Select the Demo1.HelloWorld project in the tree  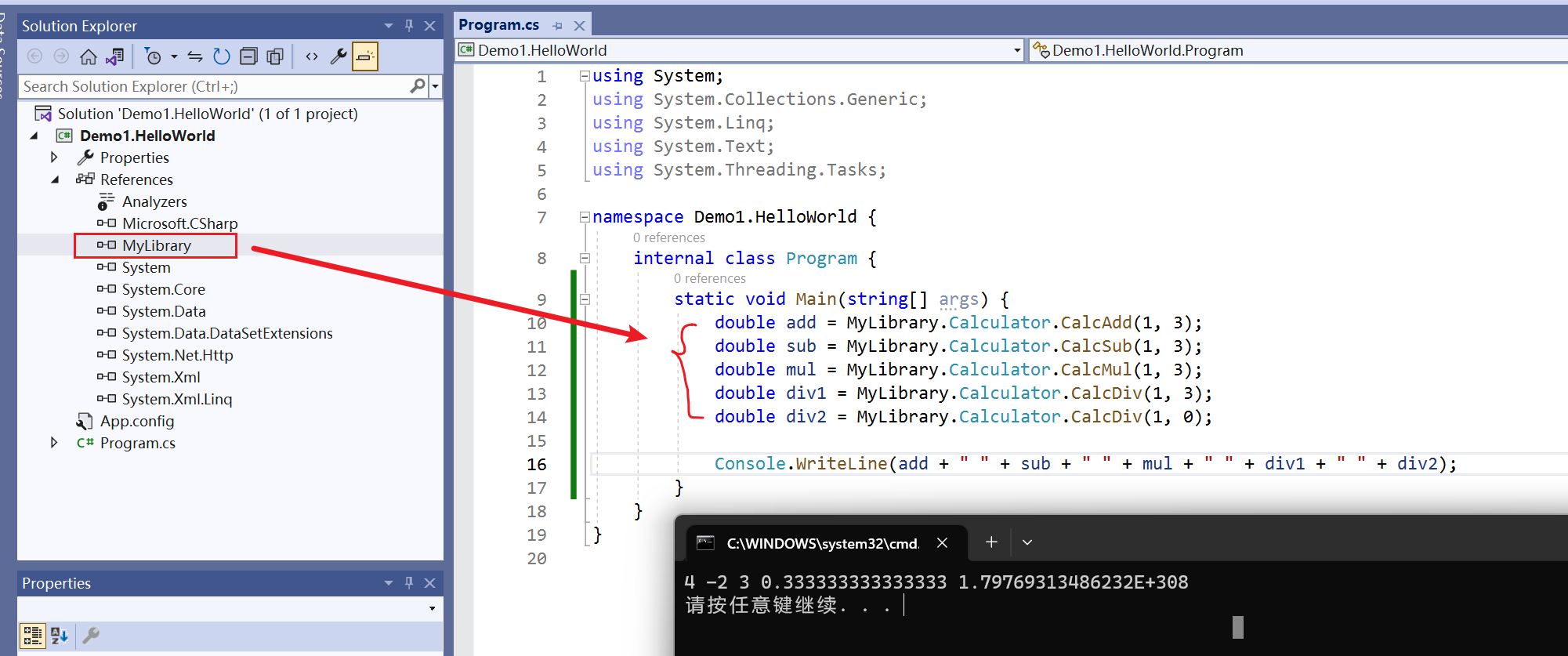click(x=147, y=136)
